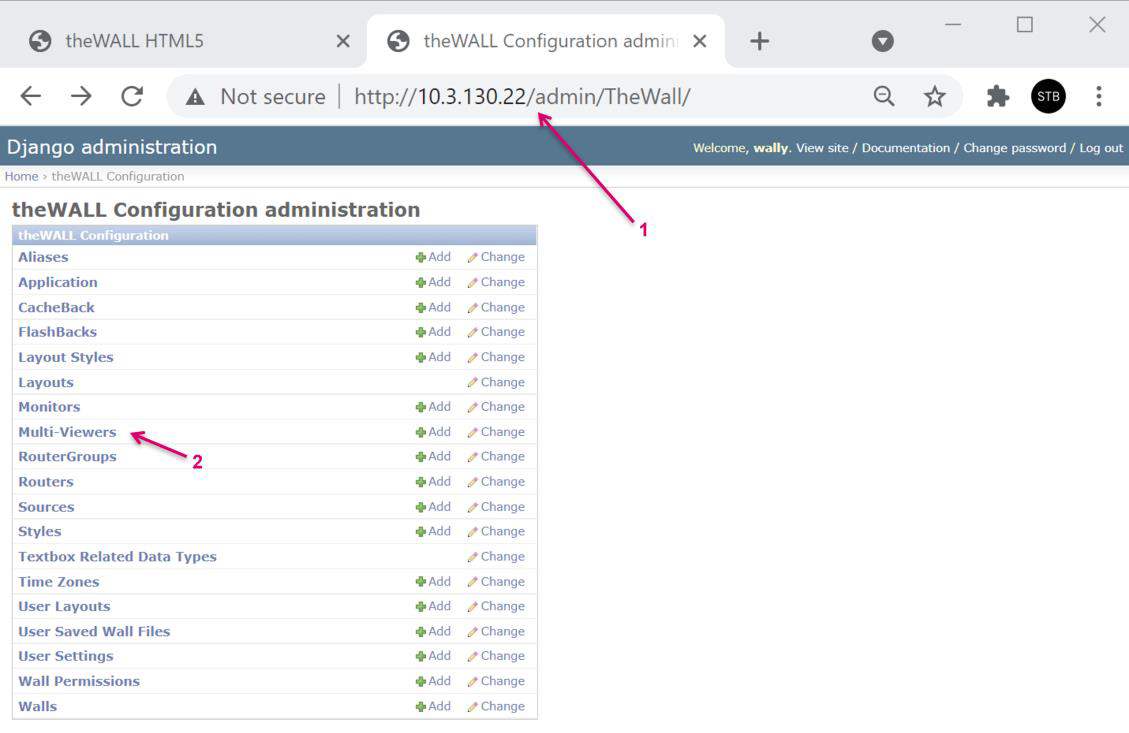Click Log out in the header

click(x=1101, y=148)
